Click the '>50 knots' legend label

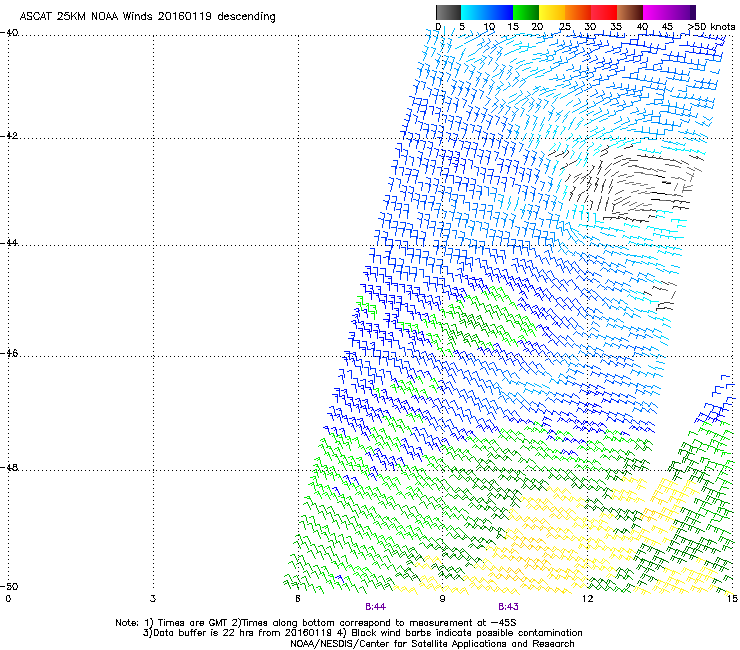[712, 26]
